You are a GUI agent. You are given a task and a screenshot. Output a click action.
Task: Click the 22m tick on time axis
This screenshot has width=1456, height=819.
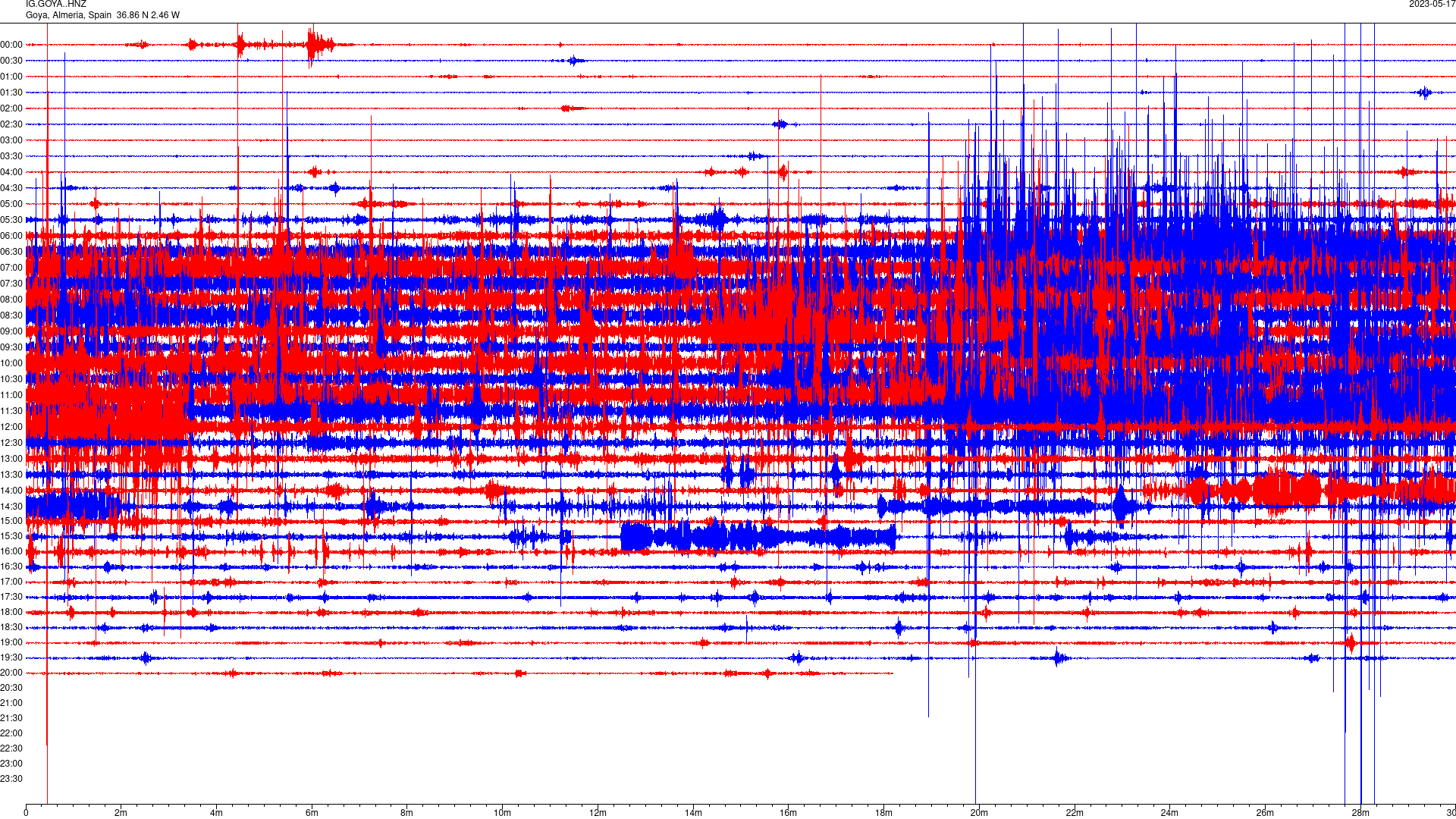coord(1075,813)
